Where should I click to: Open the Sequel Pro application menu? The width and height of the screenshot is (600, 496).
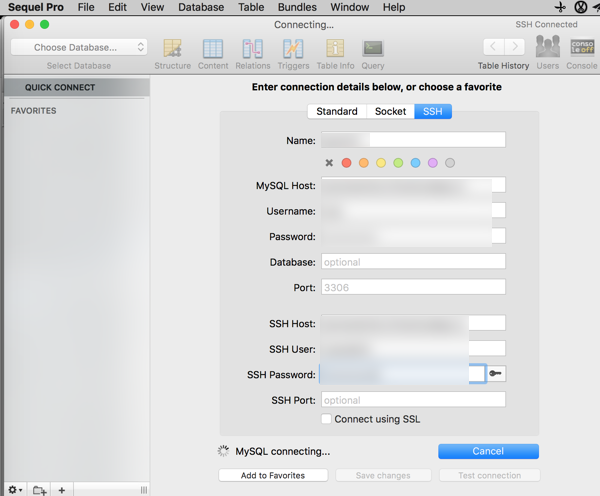tap(36, 7)
